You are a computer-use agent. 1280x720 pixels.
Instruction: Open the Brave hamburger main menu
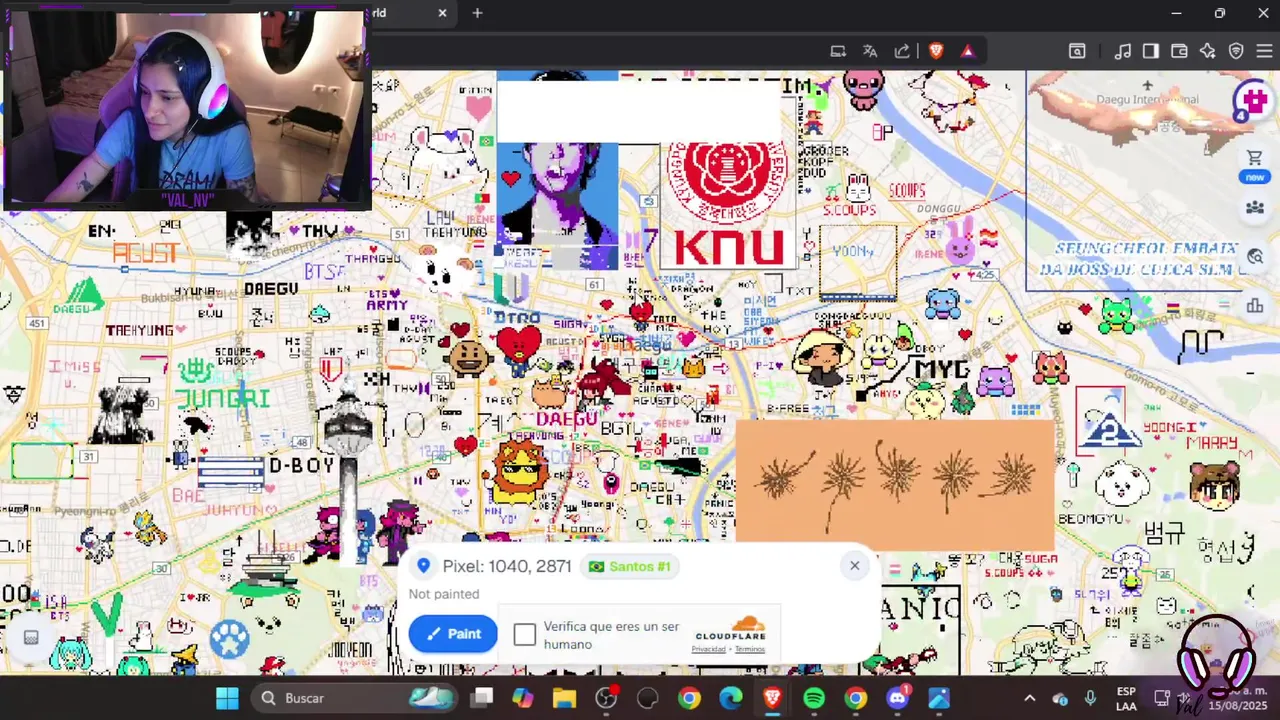(1264, 51)
